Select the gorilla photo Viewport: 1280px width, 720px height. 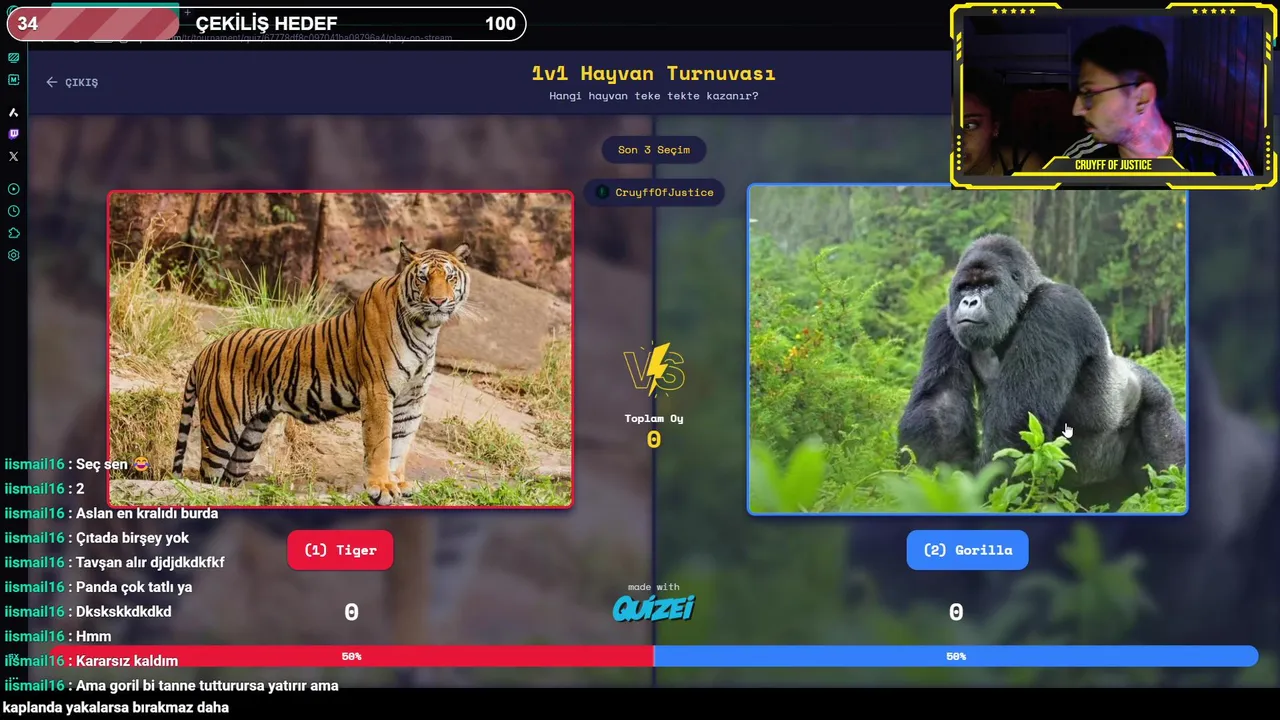coord(967,349)
